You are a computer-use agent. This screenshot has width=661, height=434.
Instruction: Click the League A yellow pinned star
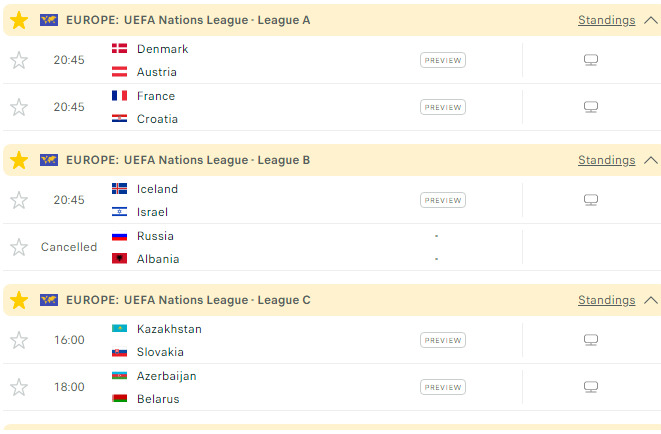pos(19,20)
